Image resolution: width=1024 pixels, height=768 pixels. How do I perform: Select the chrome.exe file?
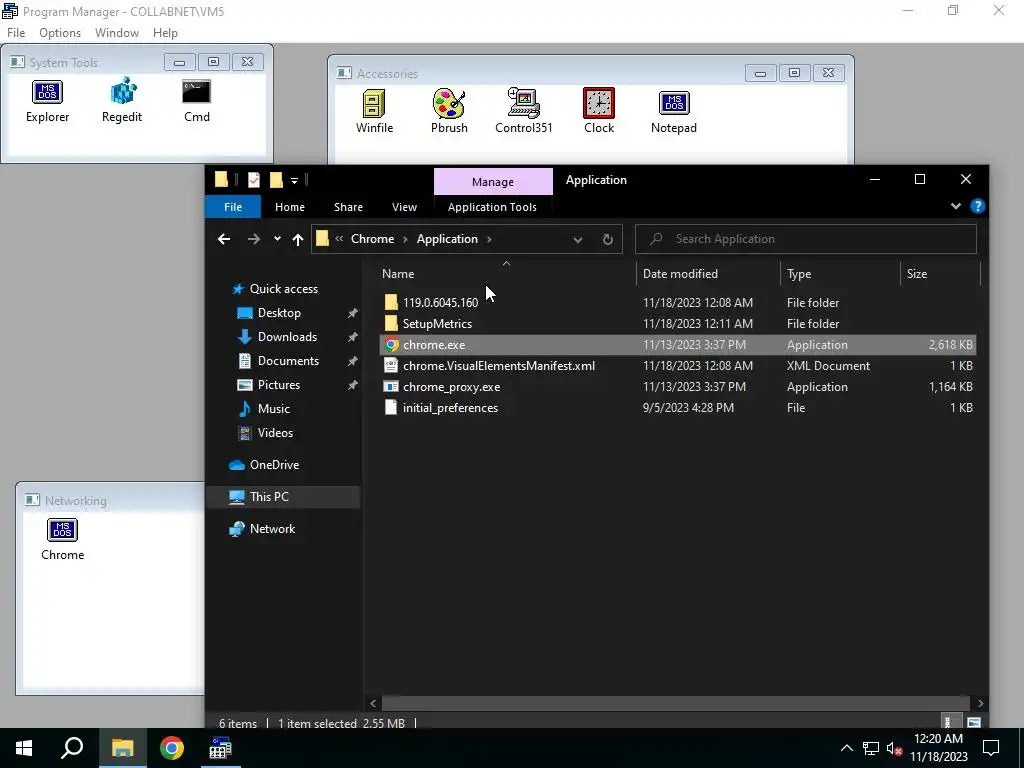click(677, 345)
